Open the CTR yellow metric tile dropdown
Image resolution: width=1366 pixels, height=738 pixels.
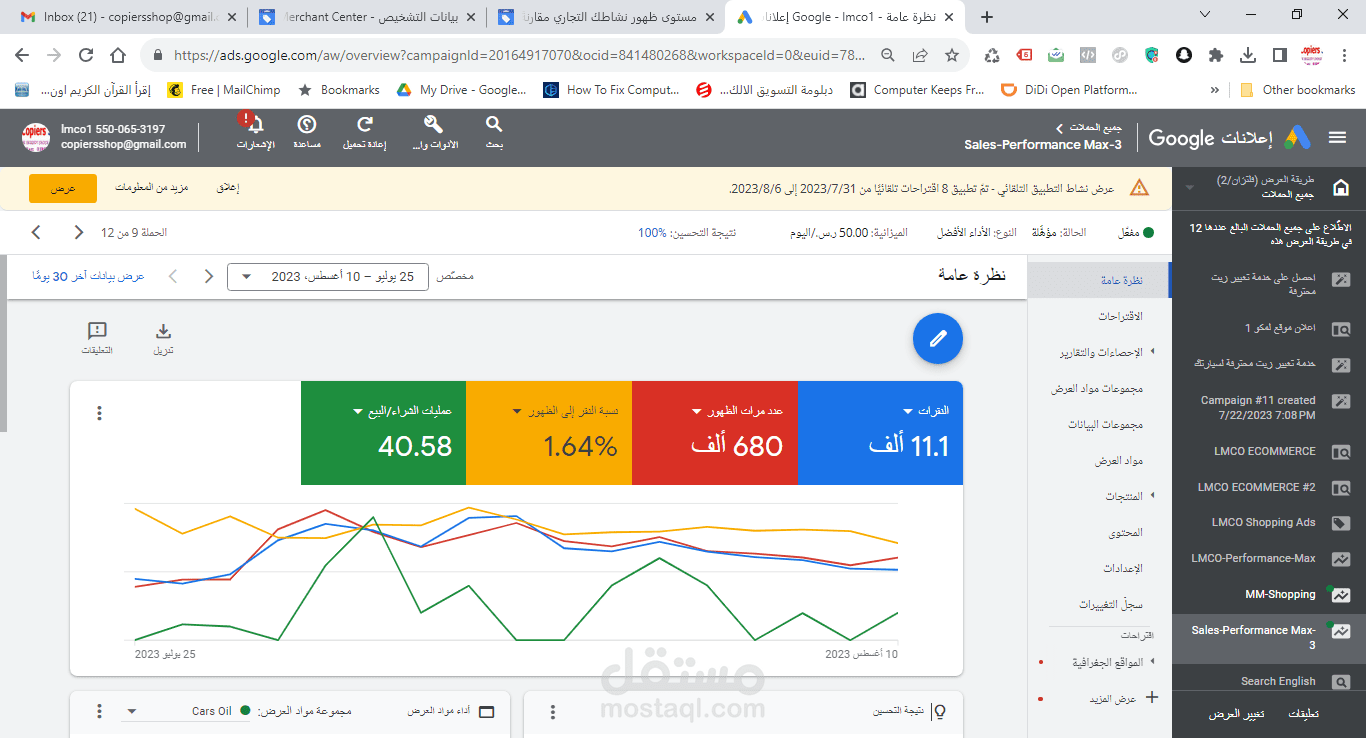click(x=549, y=433)
